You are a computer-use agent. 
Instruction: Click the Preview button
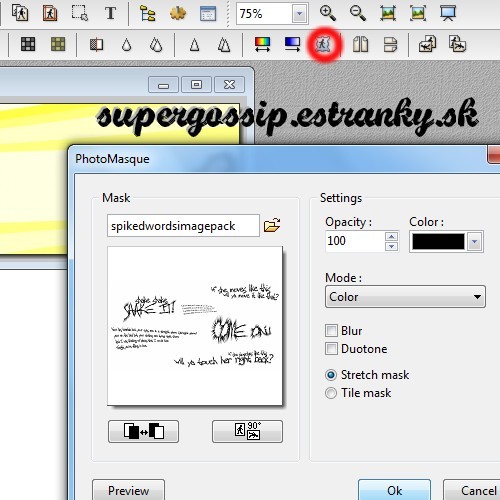(128, 490)
